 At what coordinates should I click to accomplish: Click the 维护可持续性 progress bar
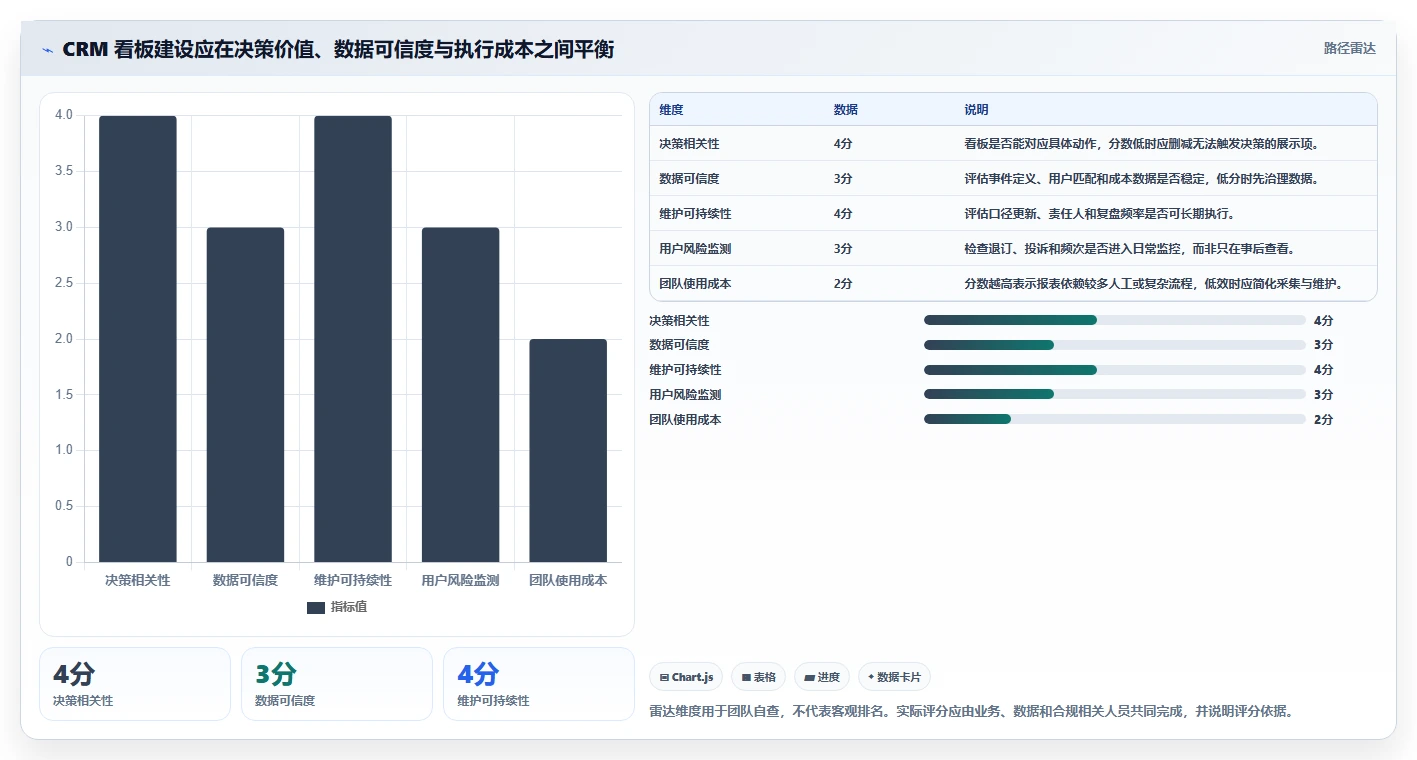click(x=1115, y=370)
